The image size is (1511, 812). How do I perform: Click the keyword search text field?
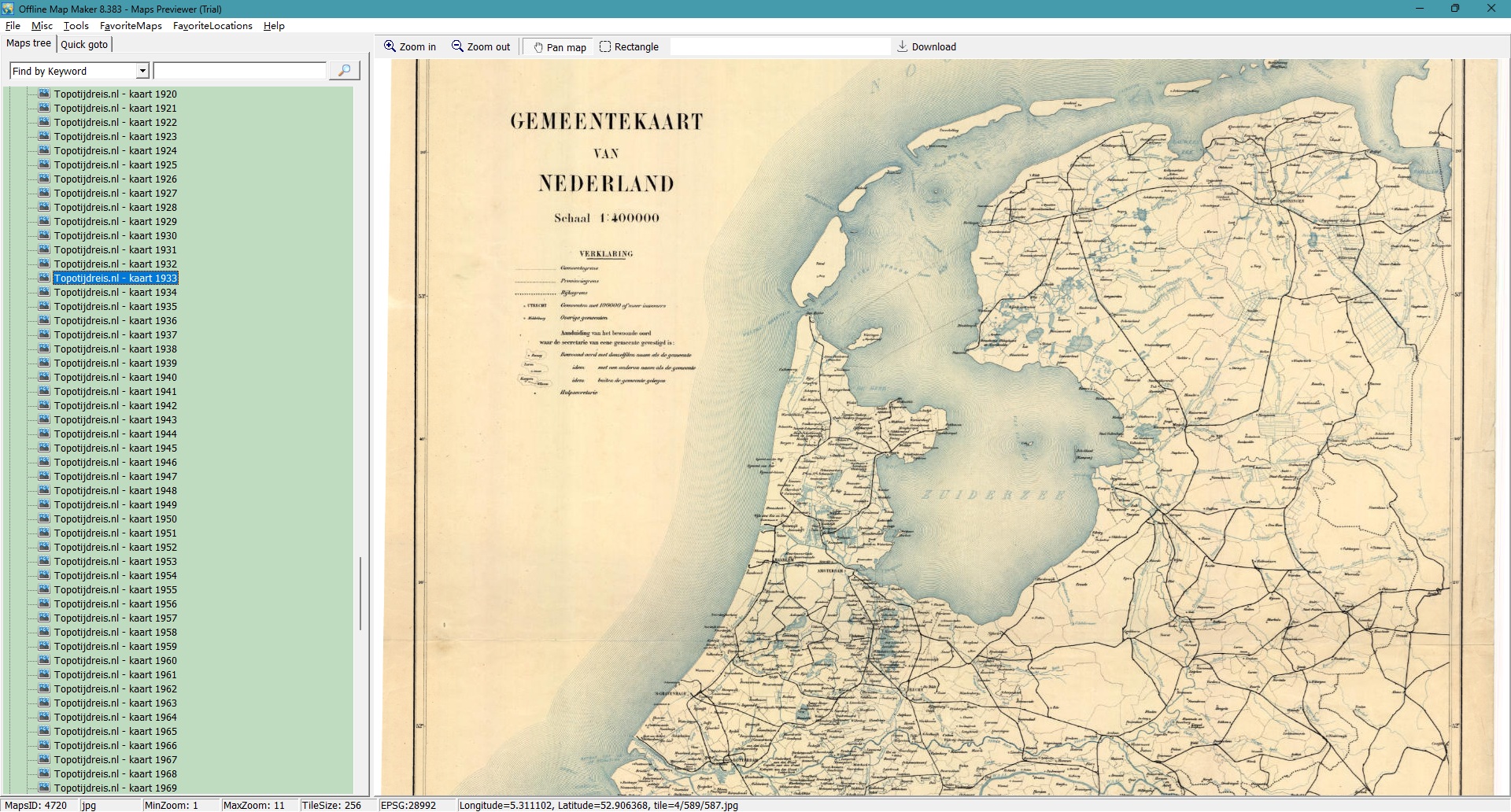coord(240,71)
